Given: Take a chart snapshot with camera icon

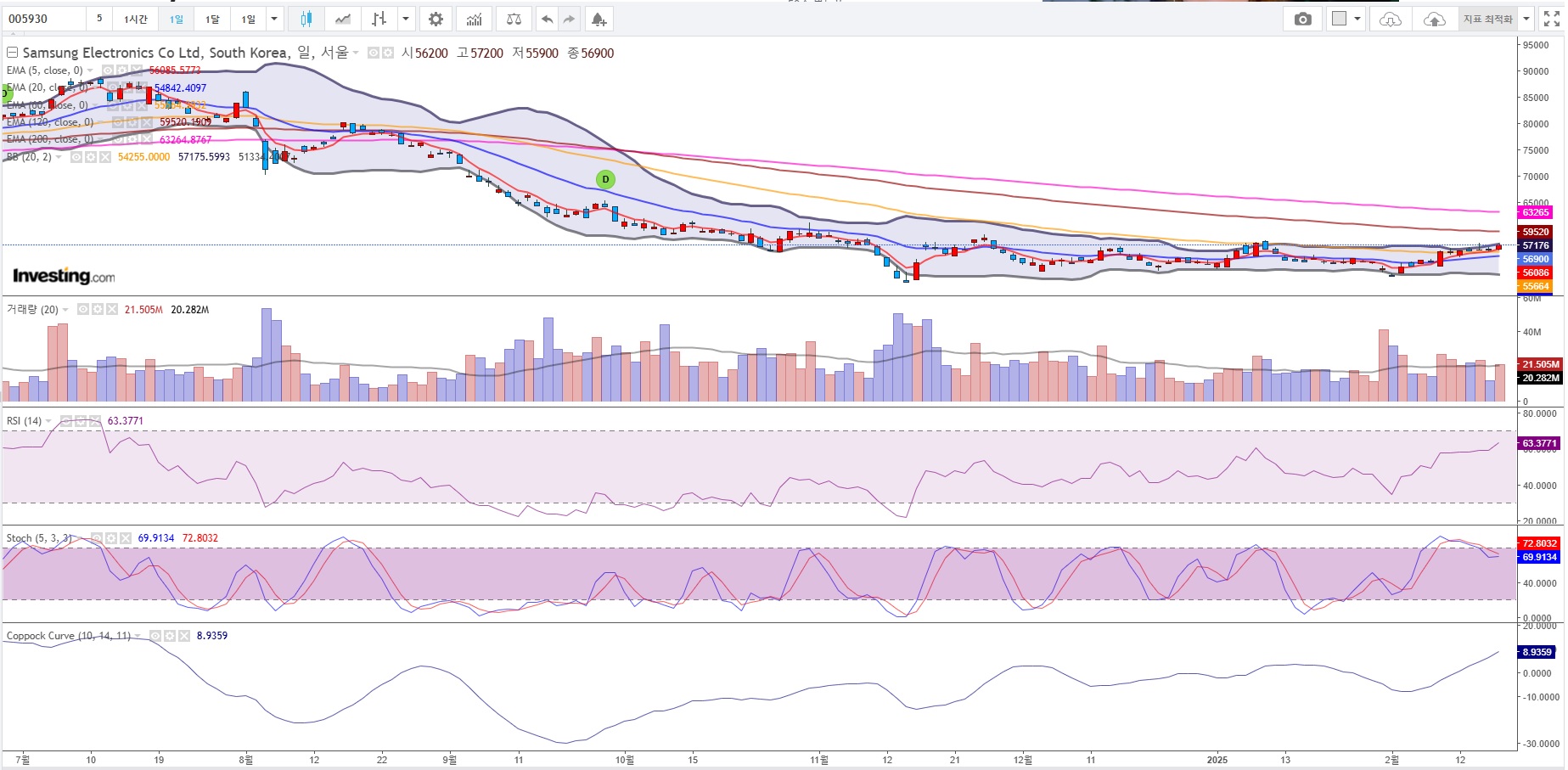Looking at the screenshot, I should click(x=1303, y=19).
